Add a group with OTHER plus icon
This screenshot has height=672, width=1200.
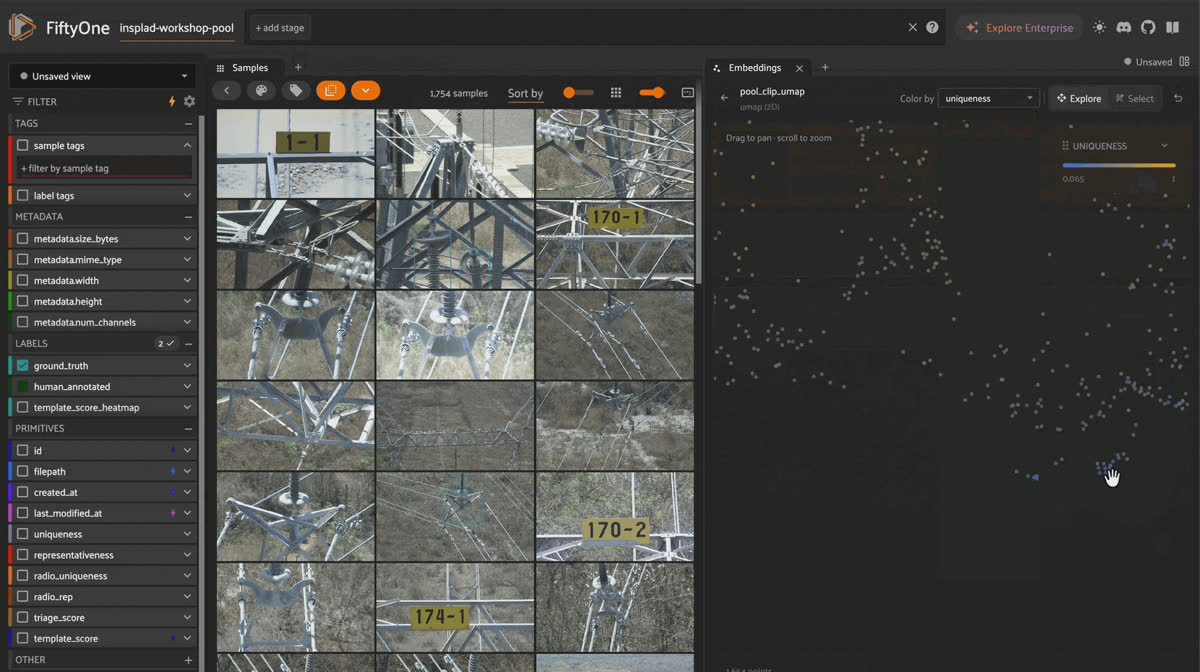(x=188, y=660)
